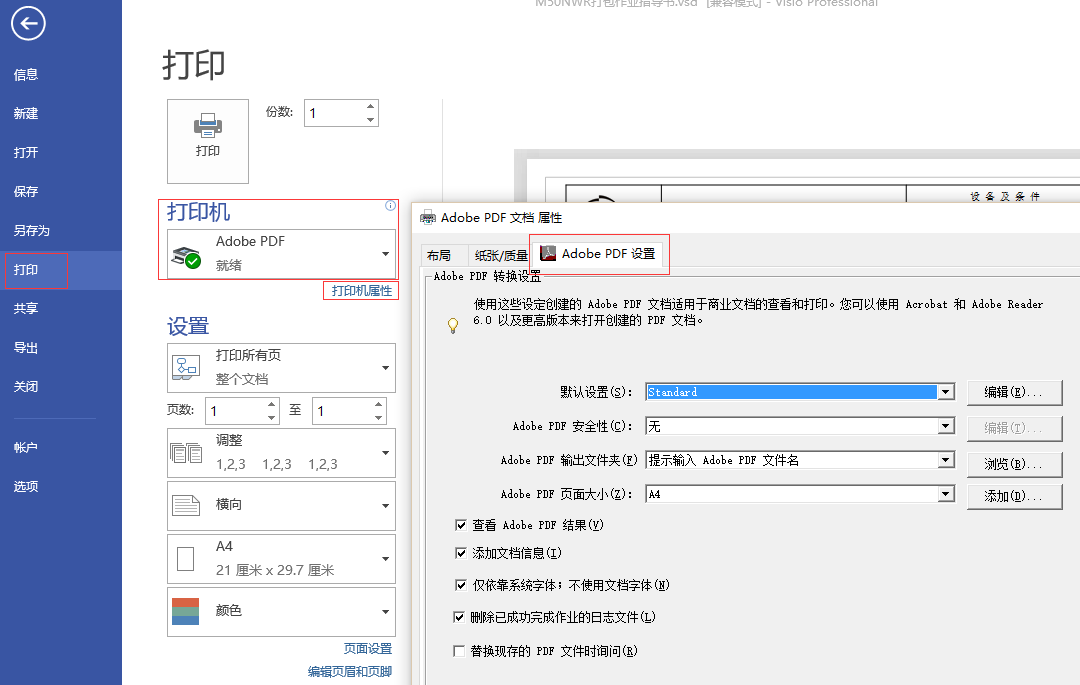Open the 信息 menu item

(26, 74)
